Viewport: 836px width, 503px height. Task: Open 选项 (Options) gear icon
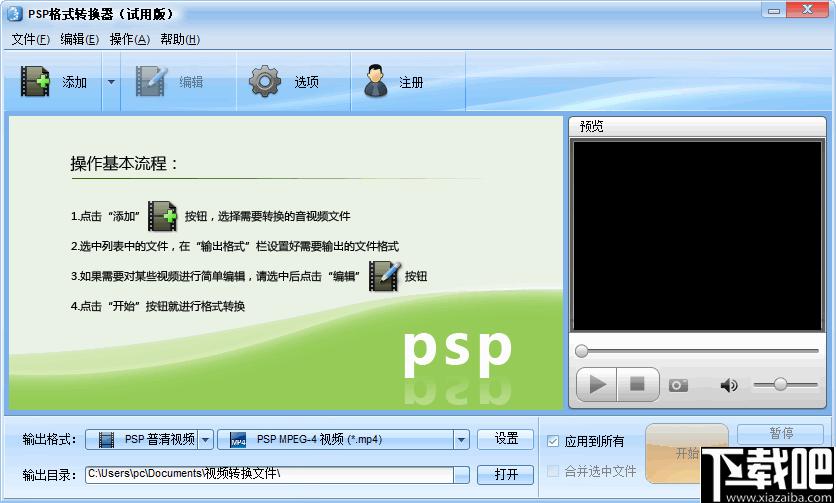click(x=264, y=81)
